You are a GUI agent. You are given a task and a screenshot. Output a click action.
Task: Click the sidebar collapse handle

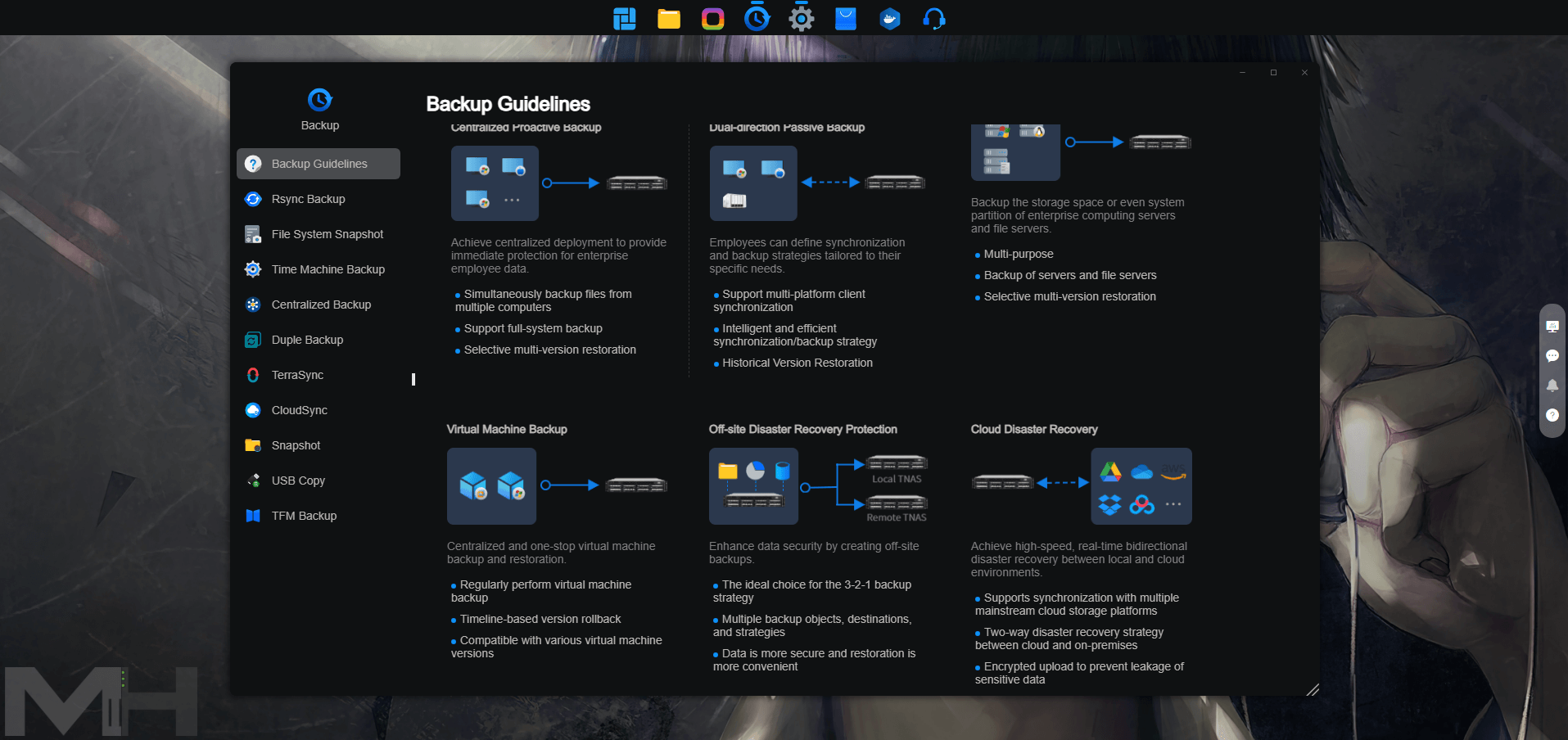tap(413, 379)
